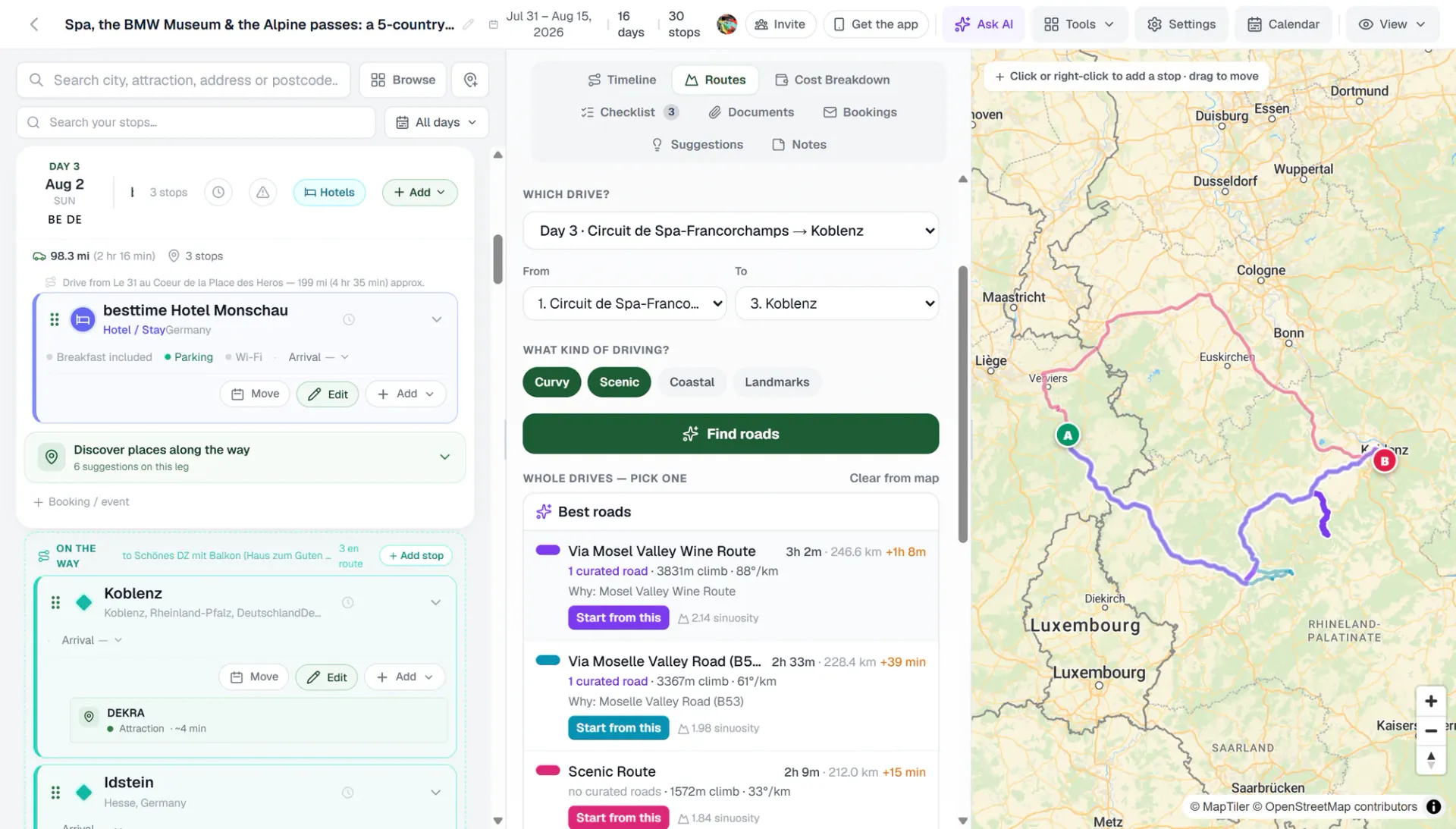Open Day 3 warning triangle icon
The image size is (1456, 829).
point(262,193)
